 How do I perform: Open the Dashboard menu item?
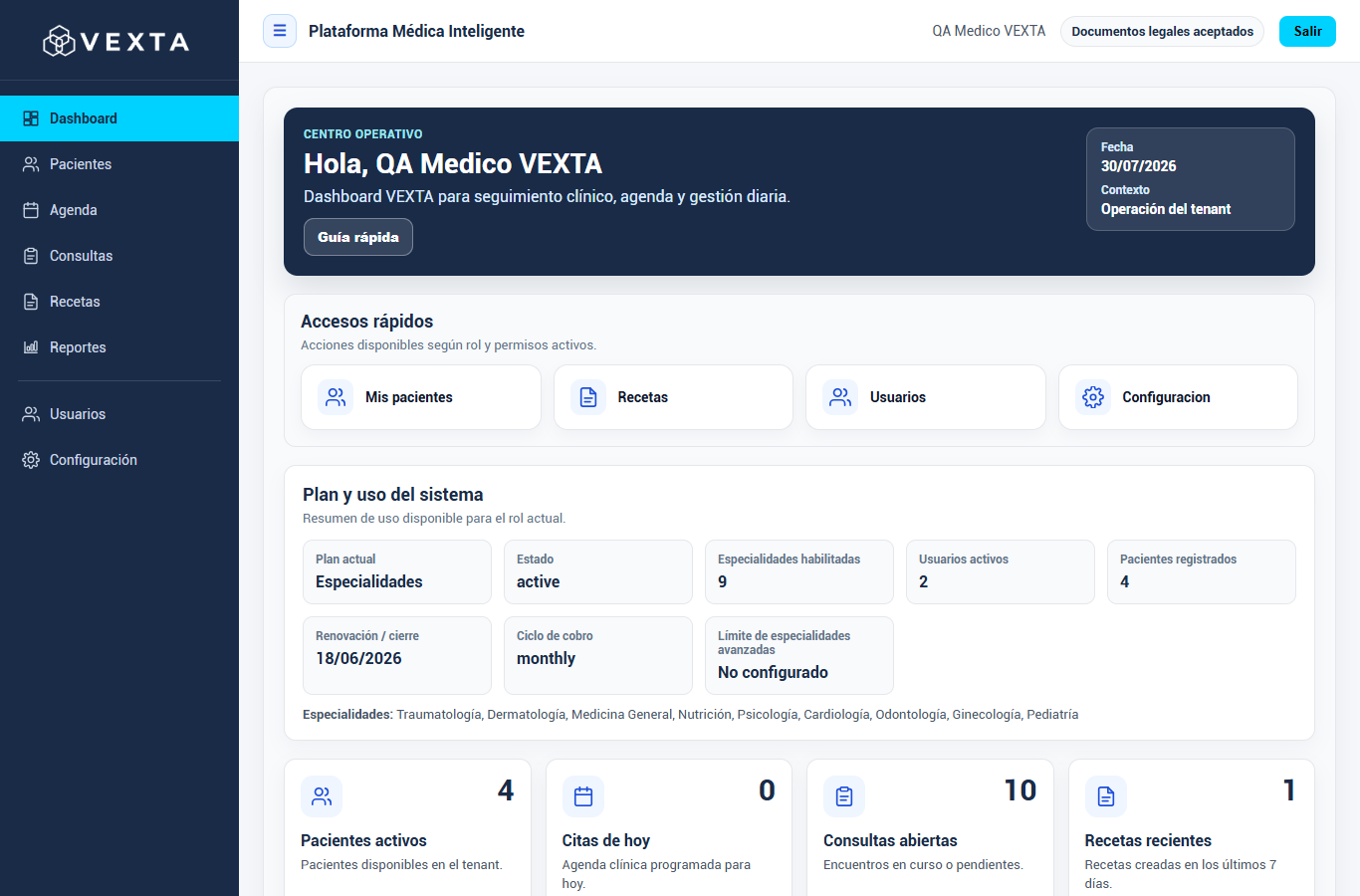tap(119, 118)
